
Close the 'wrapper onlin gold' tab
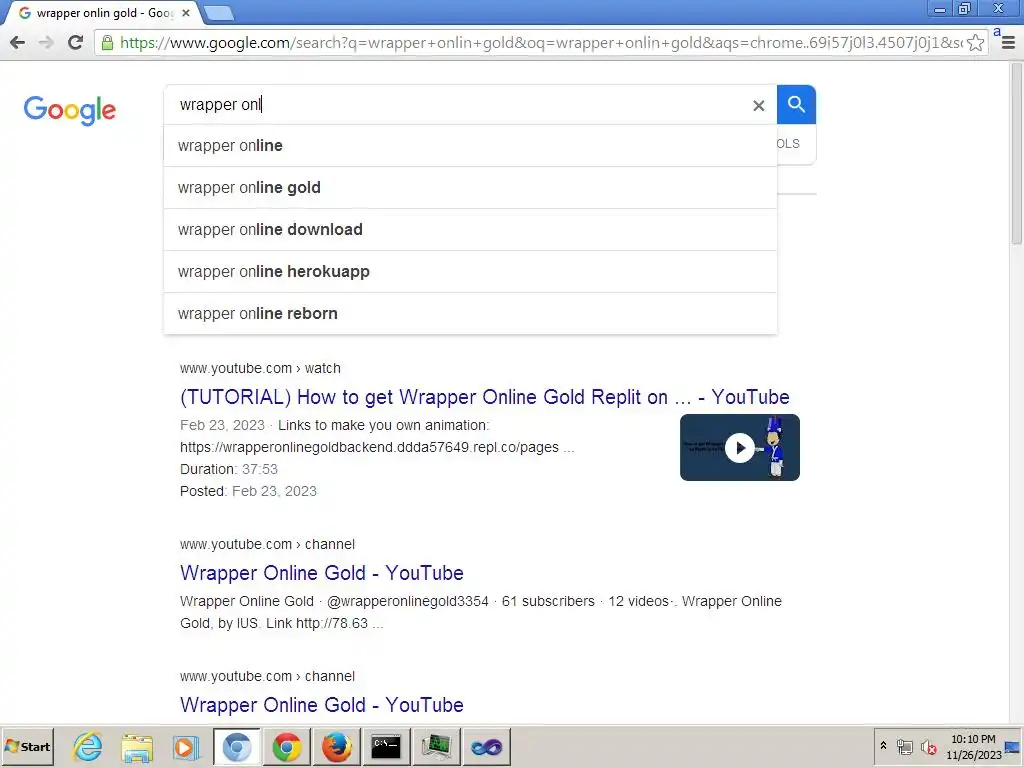[185, 13]
